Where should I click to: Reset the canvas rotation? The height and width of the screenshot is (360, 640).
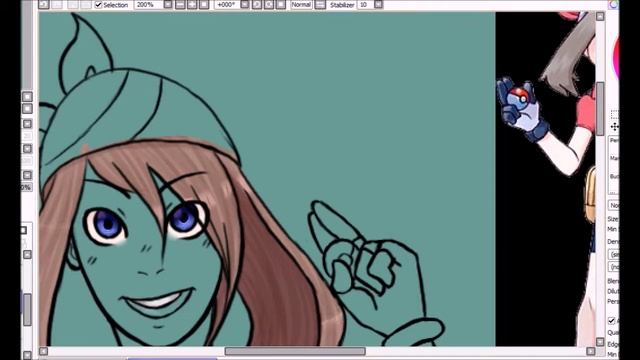click(280, 5)
